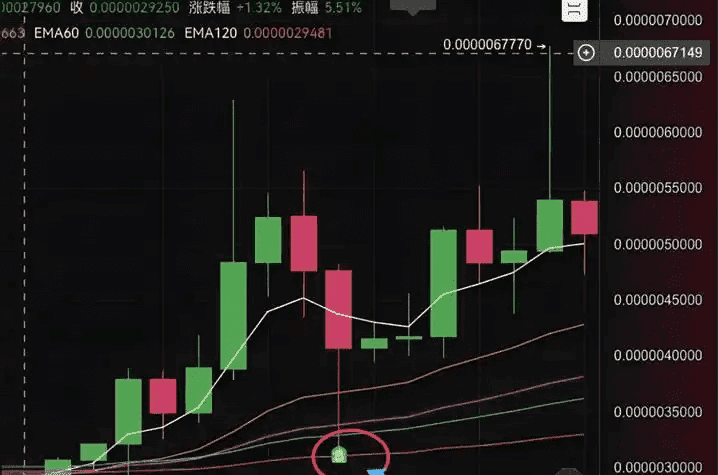The width and height of the screenshot is (718, 475).
Task: Click the 涨跌幅 change percentage readout
Action: (x=235, y=8)
